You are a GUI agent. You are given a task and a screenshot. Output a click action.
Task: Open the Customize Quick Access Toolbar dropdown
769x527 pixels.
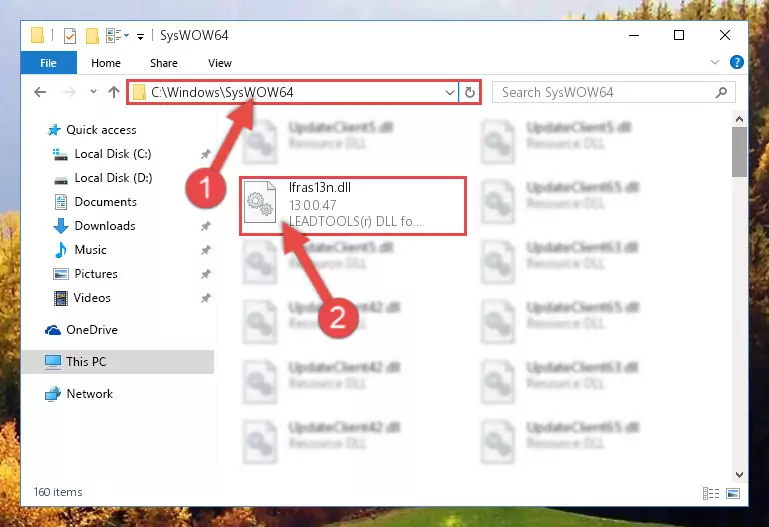pos(140,36)
